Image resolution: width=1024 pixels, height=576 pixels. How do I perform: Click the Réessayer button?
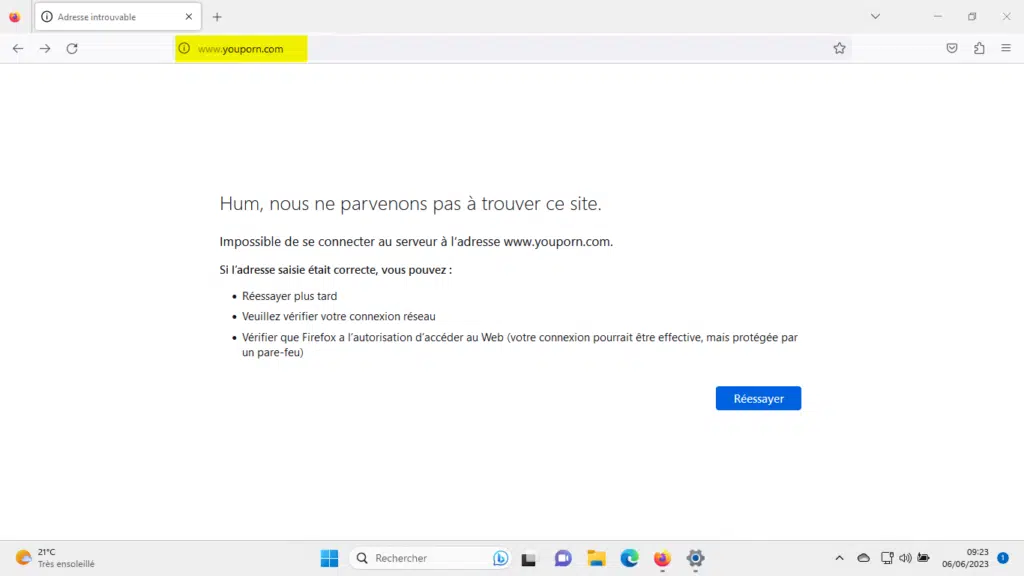758,398
